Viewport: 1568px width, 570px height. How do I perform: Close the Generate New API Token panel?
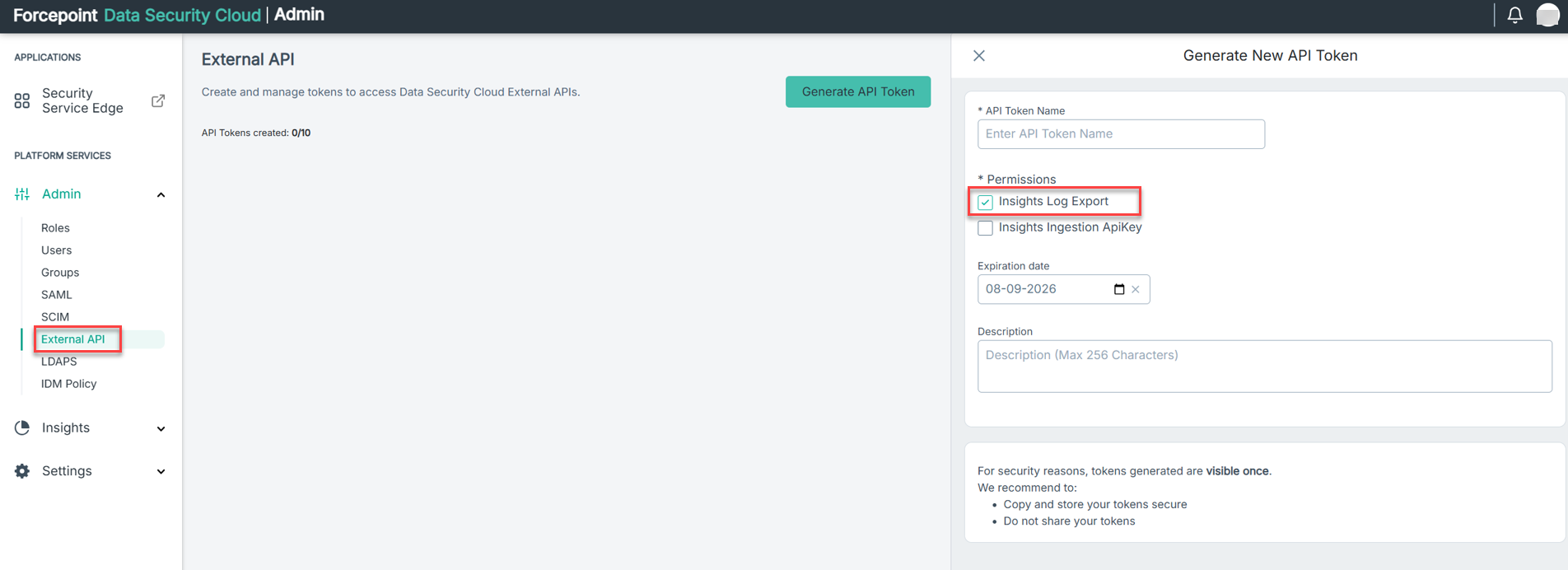[979, 56]
